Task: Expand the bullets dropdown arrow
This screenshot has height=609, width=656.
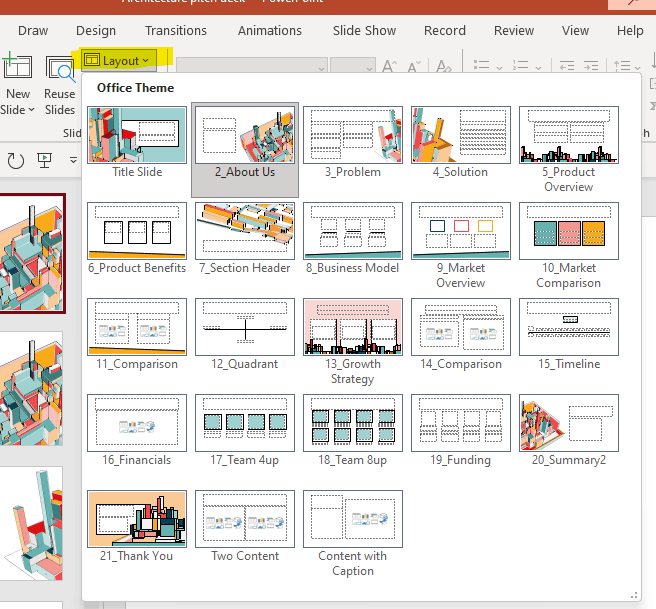Action: click(499, 67)
